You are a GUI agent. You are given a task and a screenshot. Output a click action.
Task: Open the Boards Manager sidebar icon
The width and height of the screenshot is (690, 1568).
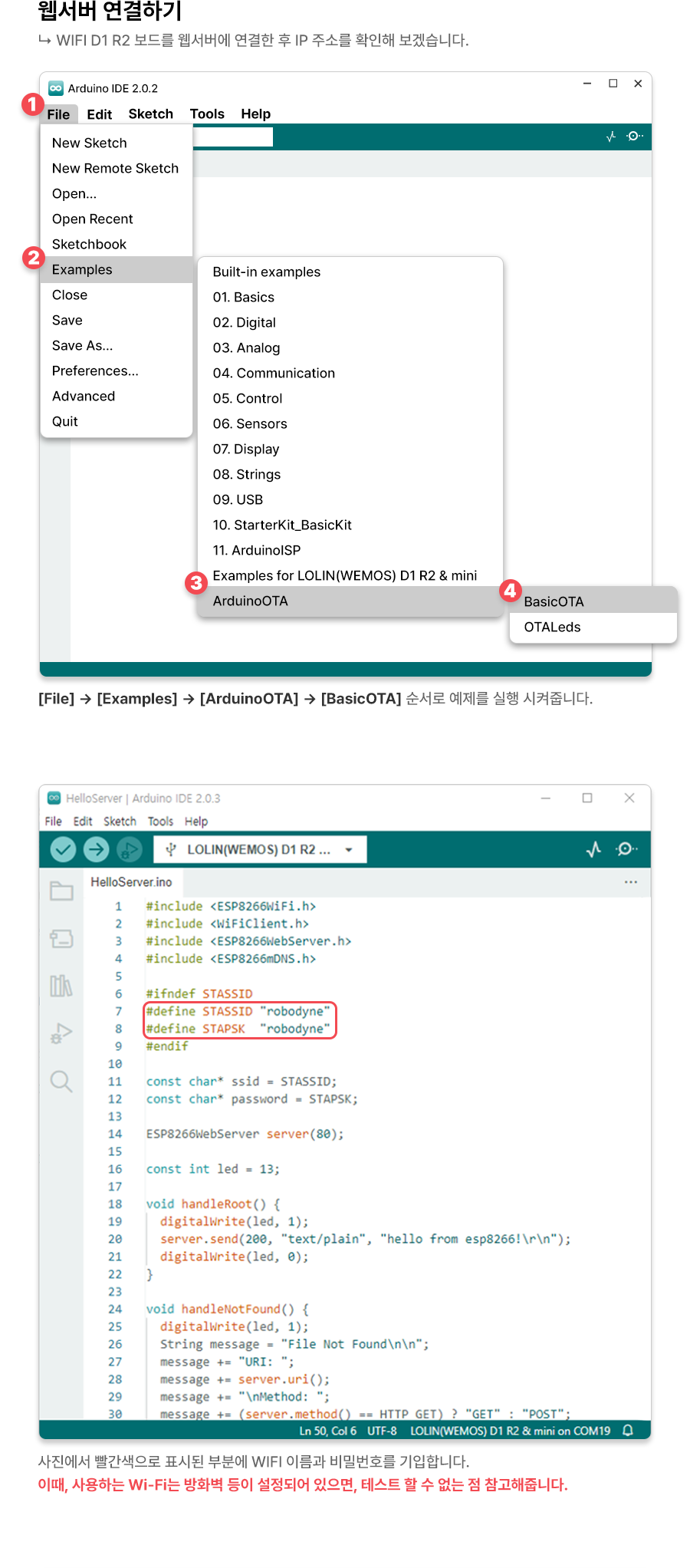click(61, 938)
